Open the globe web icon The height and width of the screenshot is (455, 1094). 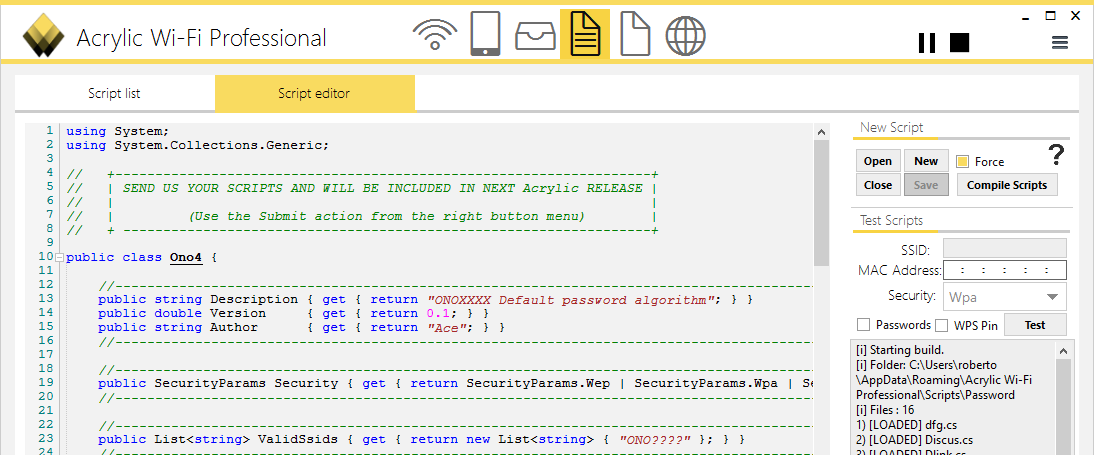pos(685,34)
